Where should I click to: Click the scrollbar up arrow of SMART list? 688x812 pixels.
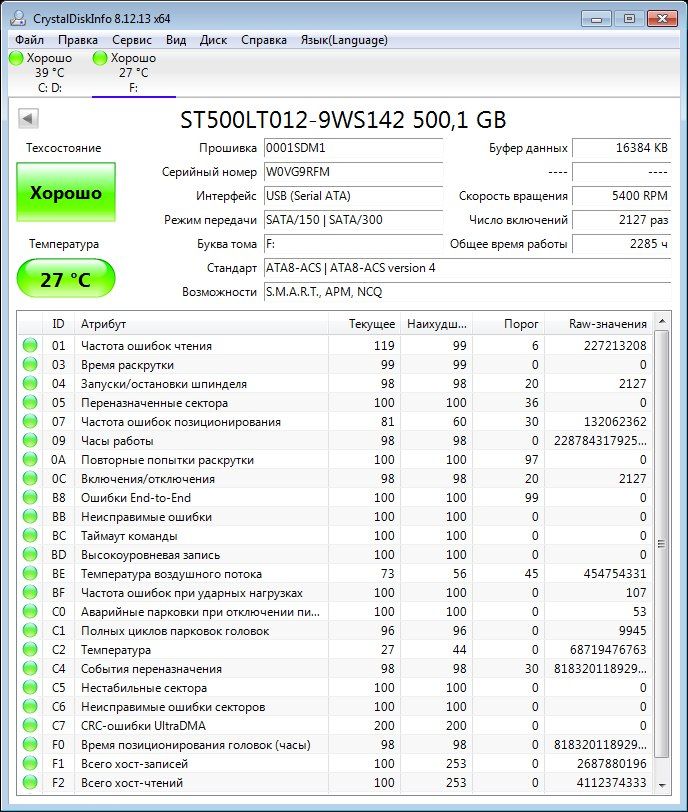662,322
